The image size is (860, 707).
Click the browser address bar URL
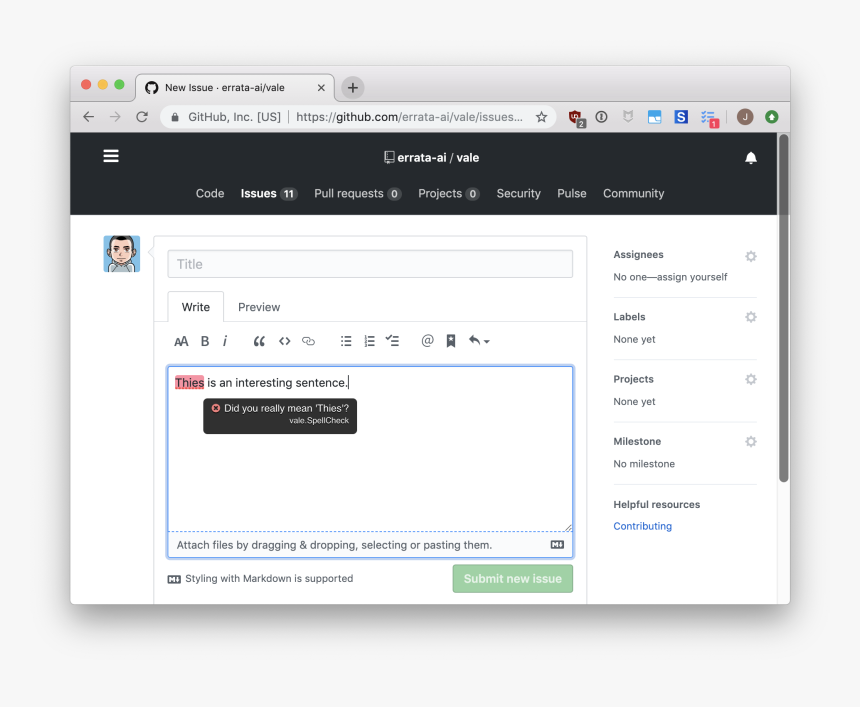point(409,117)
